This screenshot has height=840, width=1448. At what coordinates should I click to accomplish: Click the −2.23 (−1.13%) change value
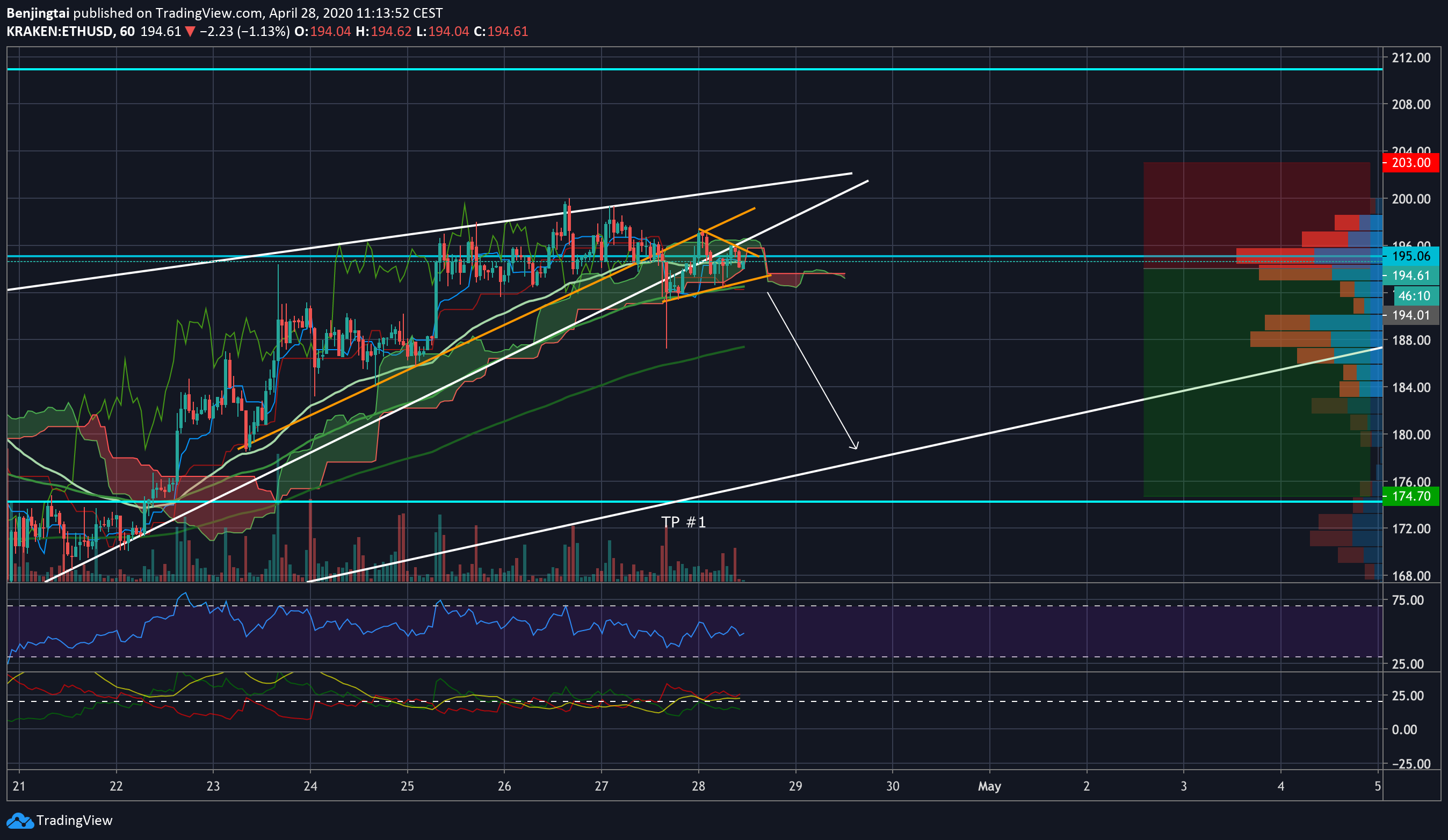(245, 32)
